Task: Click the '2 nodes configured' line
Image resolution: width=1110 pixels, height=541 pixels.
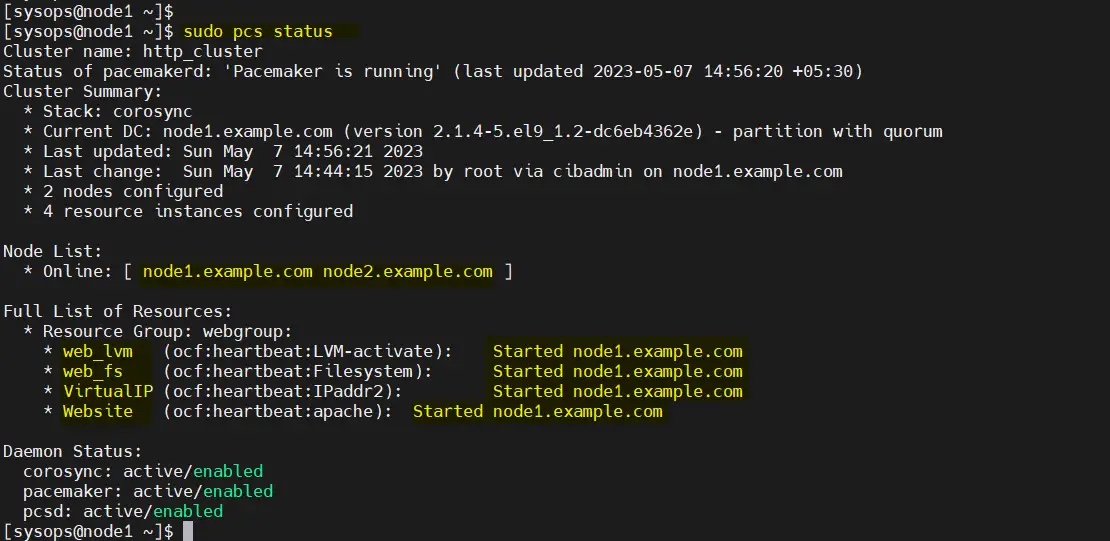Action: pyautogui.click(x=132, y=191)
